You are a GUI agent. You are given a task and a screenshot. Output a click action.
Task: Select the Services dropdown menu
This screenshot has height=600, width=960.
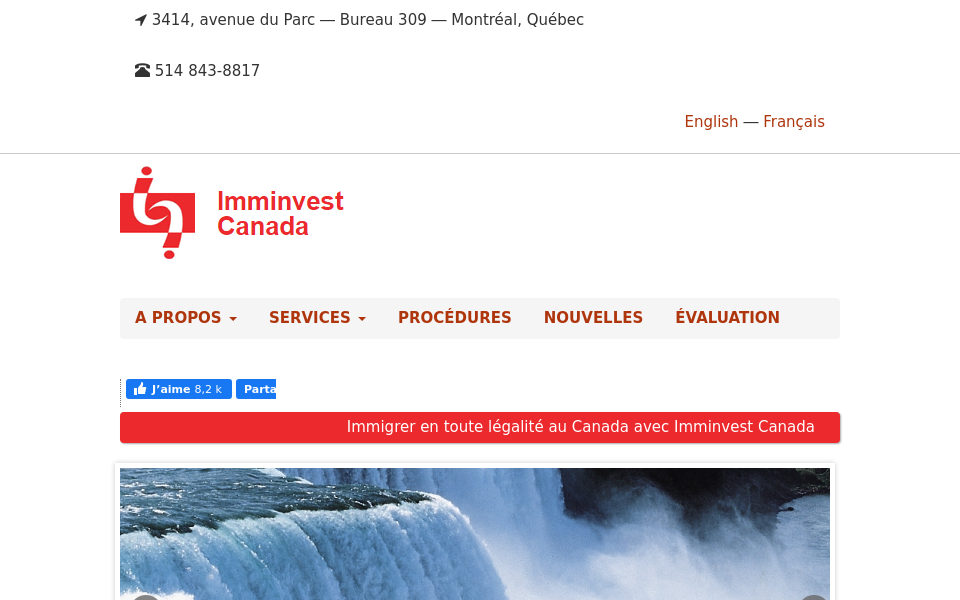310,318
